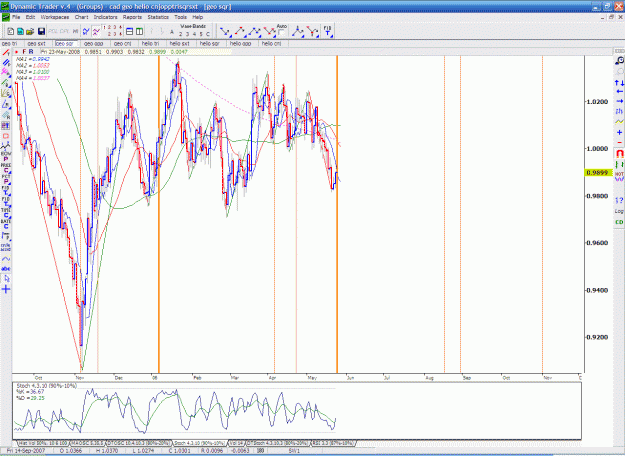The image size is (625, 456).
Task: Open the Hist Vol indicator tab
Action: coord(43,443)
